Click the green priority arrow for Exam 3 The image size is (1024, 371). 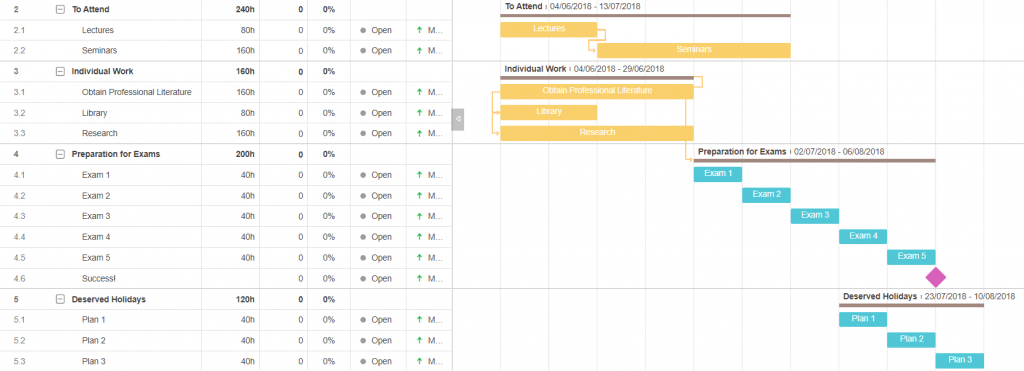(x=419, y=216)
